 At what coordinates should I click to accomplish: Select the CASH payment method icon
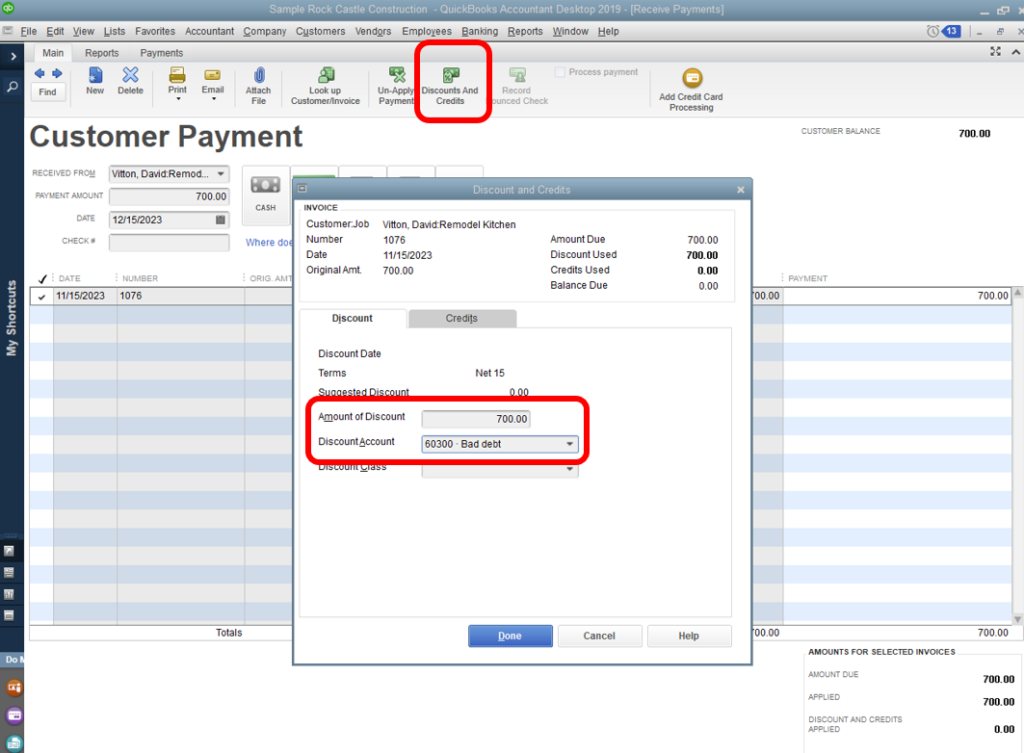point(265,192)
